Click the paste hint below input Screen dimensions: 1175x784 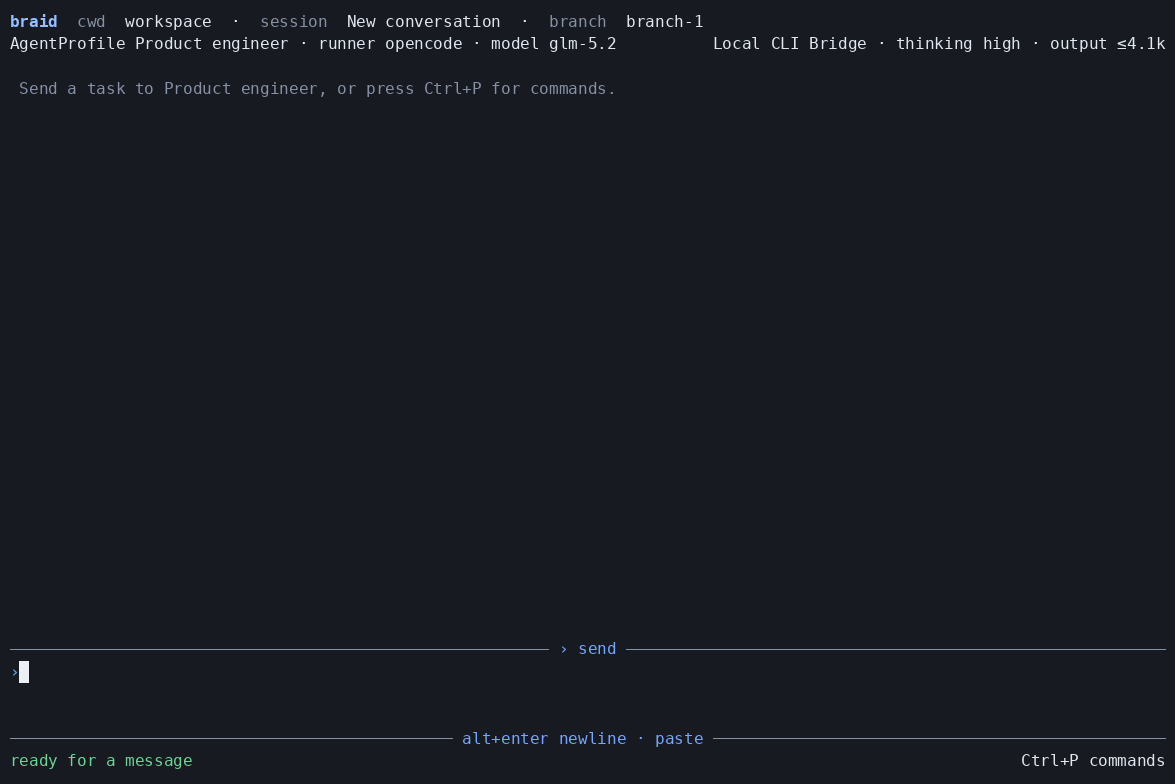pos(679,739)
